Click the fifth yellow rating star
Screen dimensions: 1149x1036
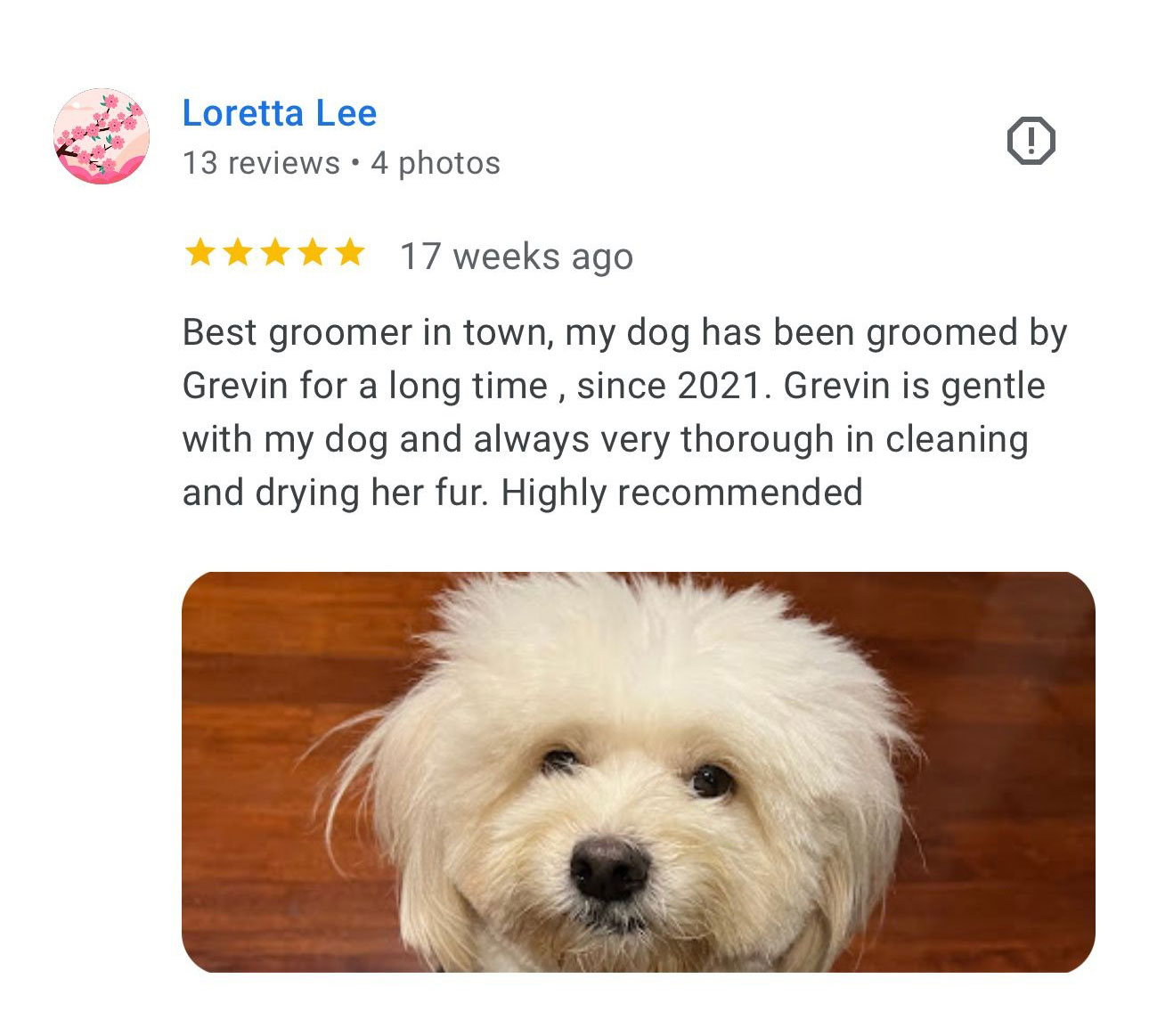(349, 253)
